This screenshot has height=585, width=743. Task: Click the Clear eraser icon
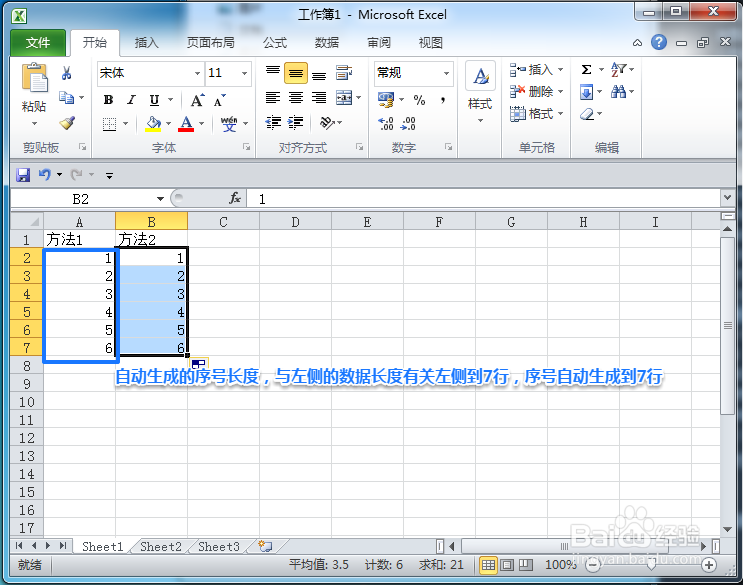click(x=587, y=114)
